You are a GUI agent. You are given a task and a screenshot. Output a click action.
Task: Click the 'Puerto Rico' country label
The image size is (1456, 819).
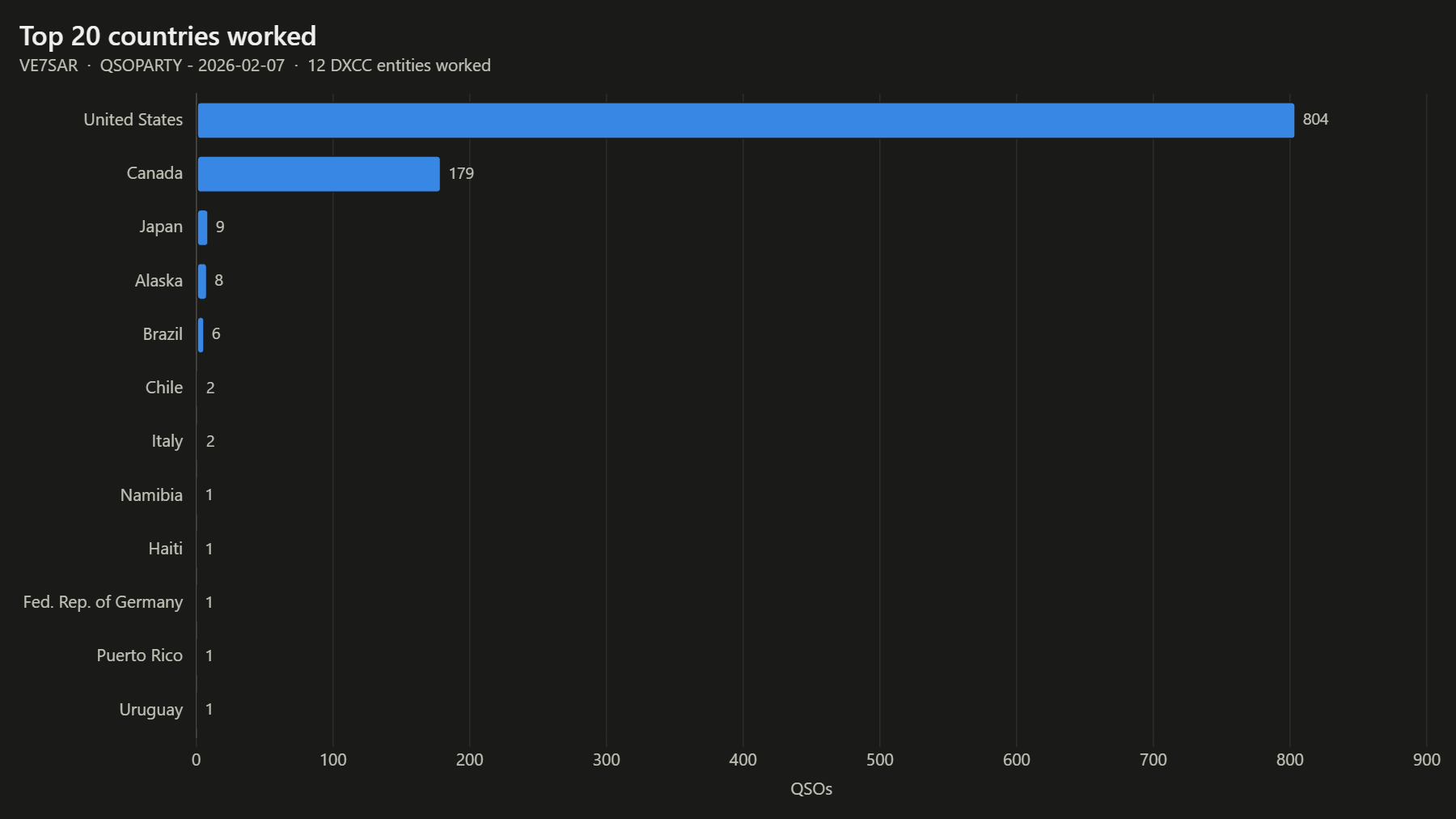point(140,656)
